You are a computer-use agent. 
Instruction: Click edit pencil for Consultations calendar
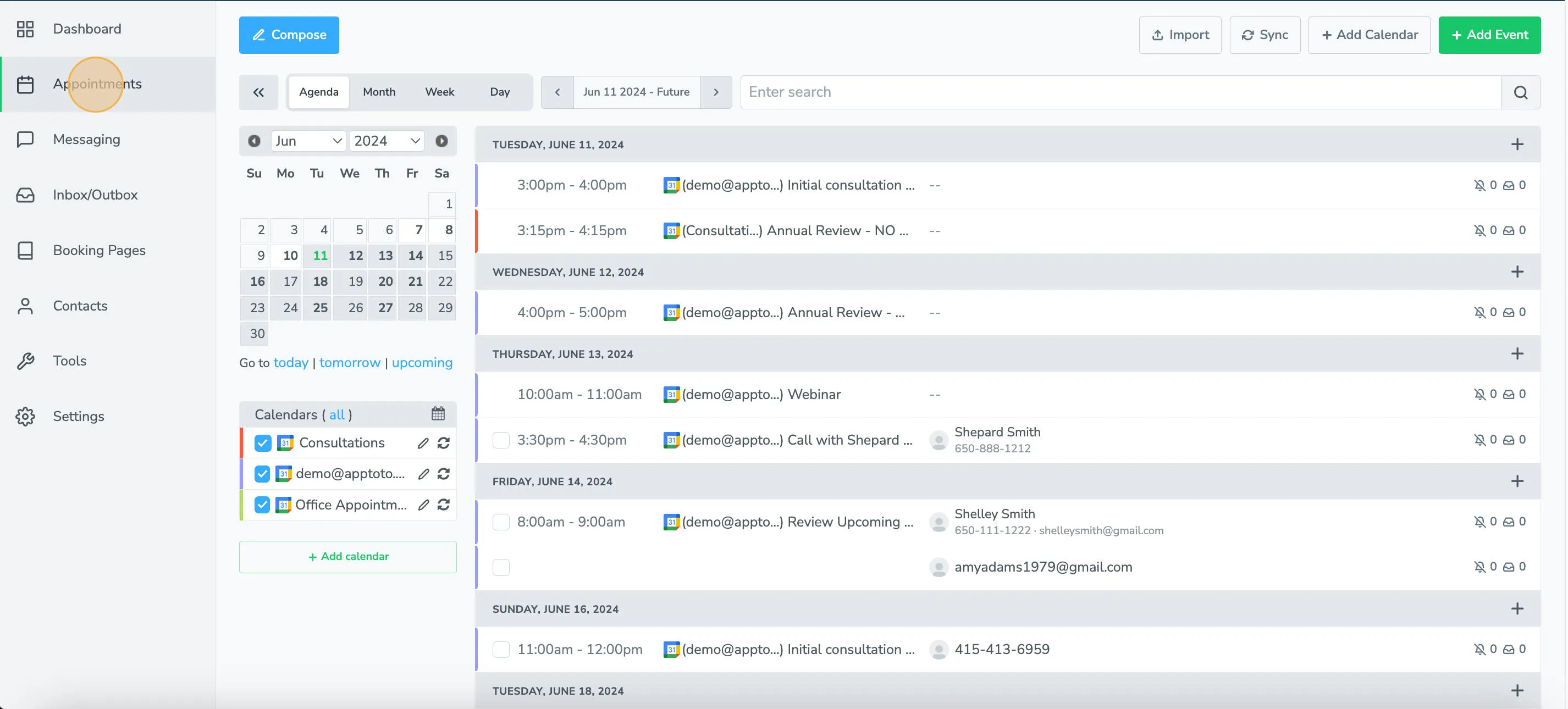(423, 443)
